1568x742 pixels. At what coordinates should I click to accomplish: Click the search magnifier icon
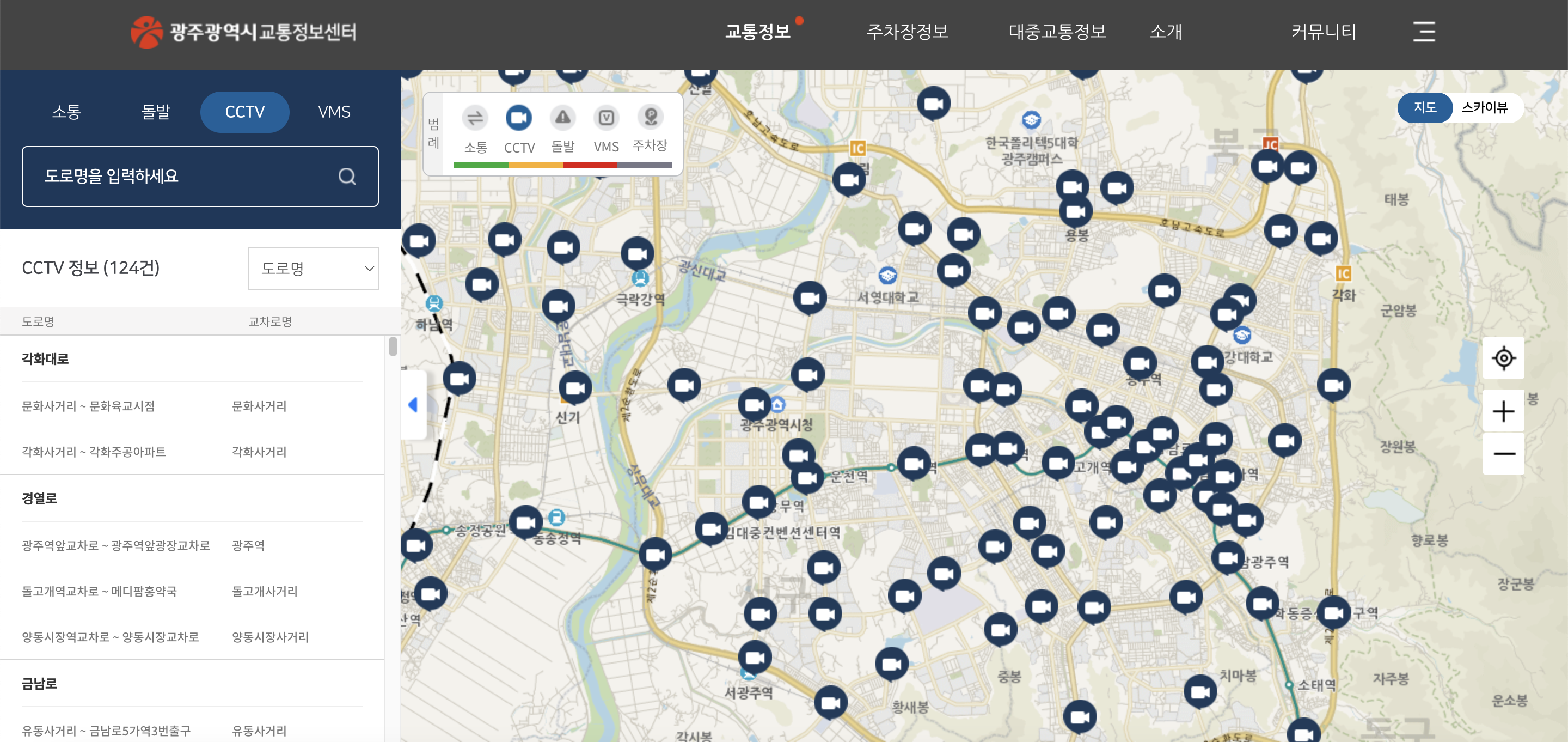pyautogui.click(x=347, y=177)
